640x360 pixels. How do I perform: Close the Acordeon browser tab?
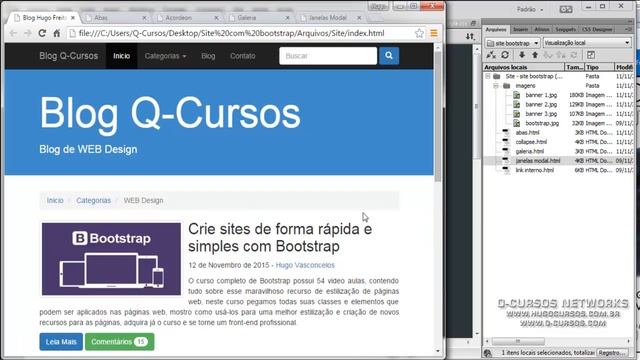click(216, 18)
